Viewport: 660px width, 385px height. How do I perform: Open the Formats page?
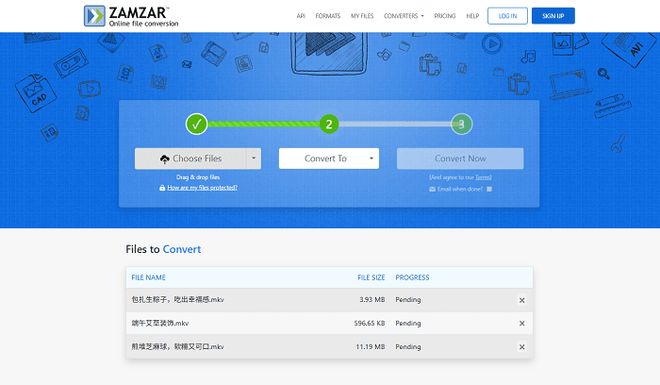click(x=327, y=16)
